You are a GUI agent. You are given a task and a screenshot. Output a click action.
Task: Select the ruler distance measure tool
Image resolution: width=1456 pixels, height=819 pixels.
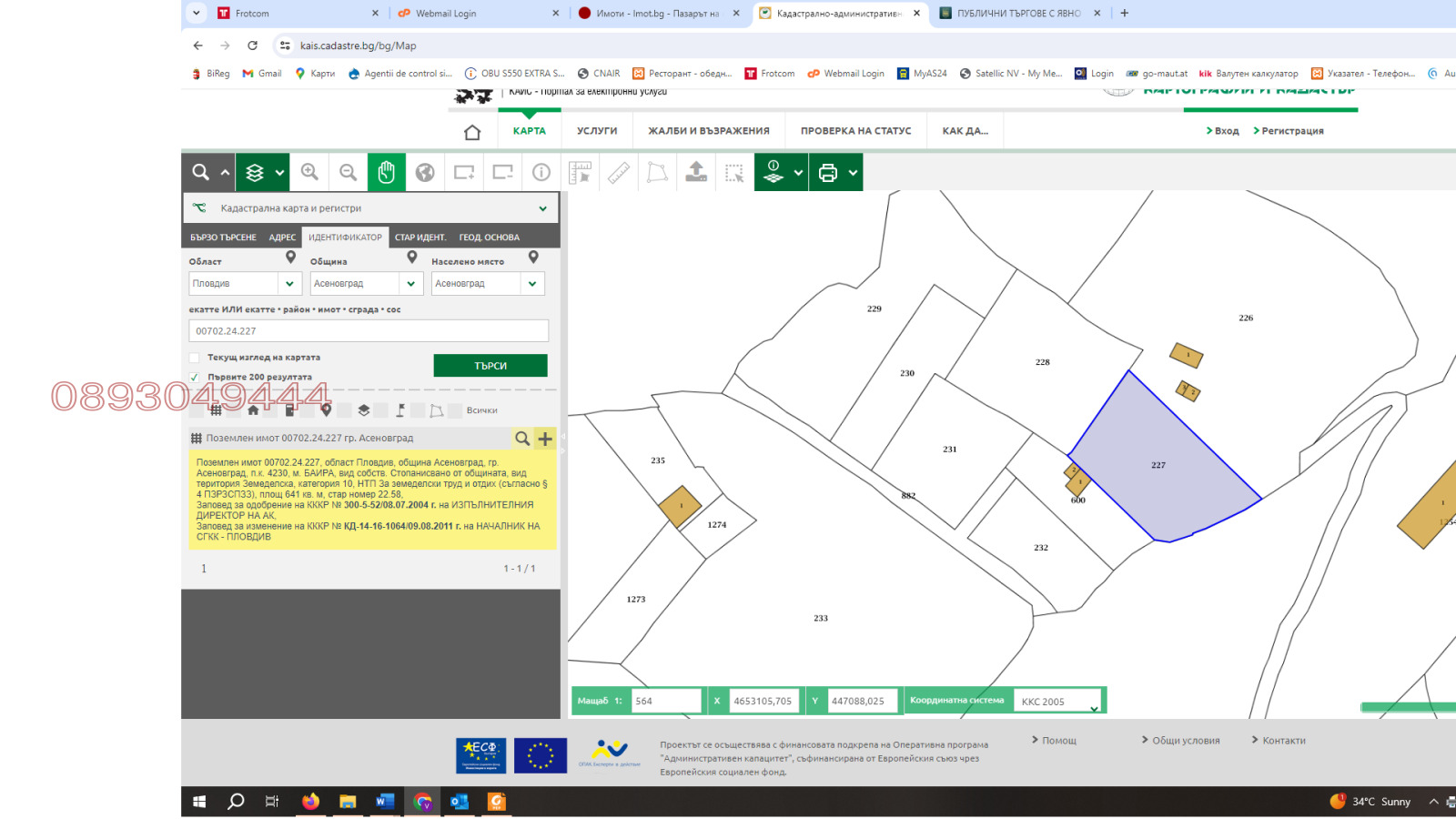pos(619,172)
